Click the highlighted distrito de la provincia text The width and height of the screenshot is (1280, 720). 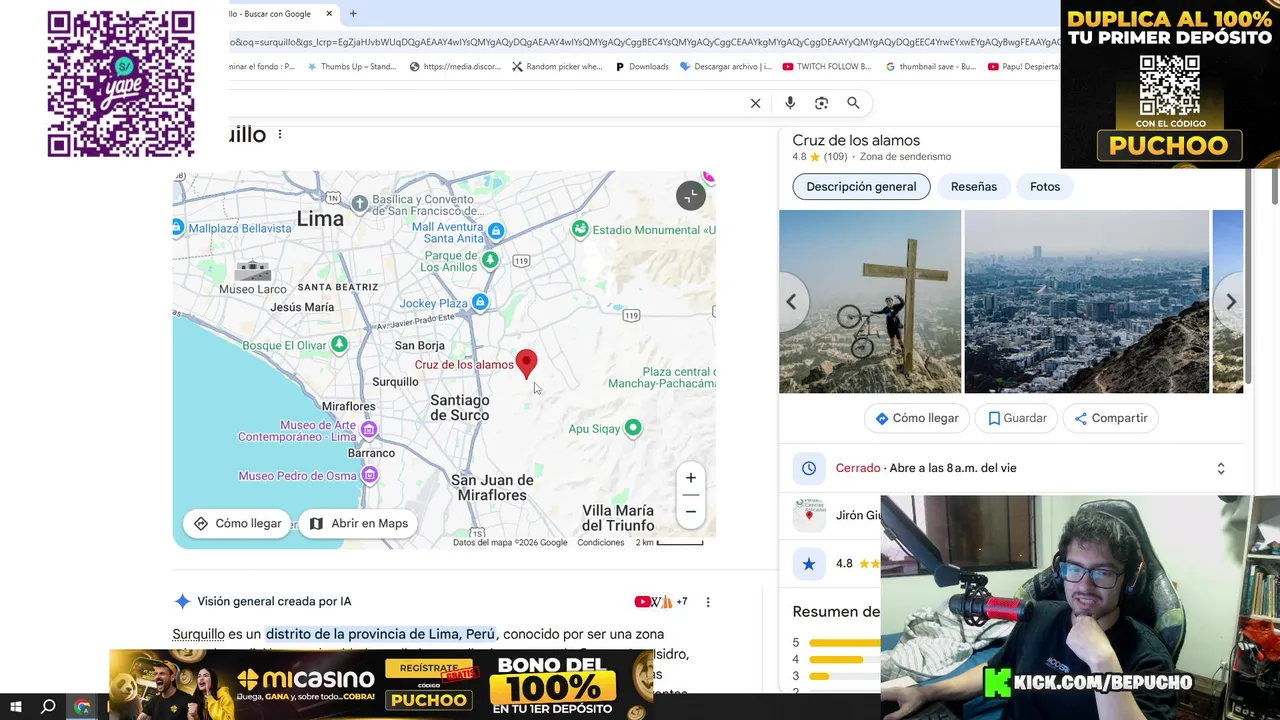tap(380, 634)
